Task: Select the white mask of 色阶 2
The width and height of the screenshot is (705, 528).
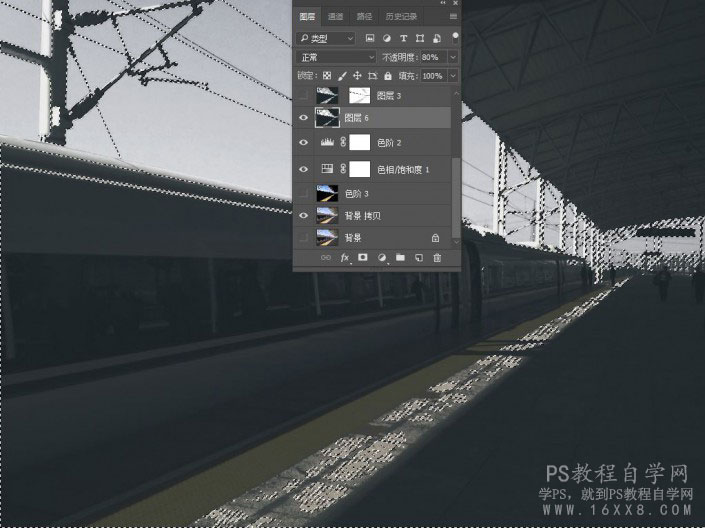Action: coord(360,143)
